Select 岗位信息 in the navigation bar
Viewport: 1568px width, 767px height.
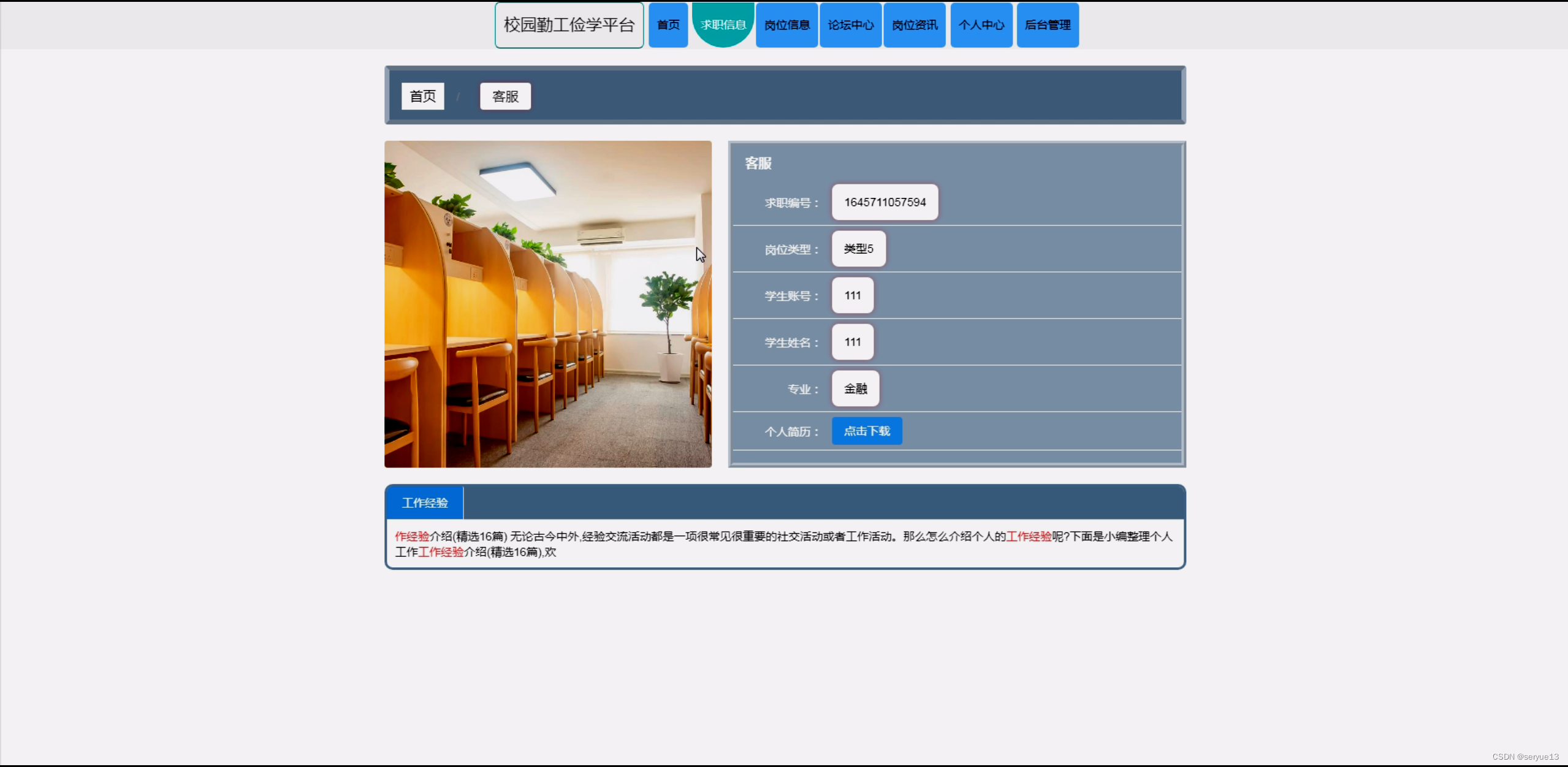pyautogui.click(x=786, y=25)
